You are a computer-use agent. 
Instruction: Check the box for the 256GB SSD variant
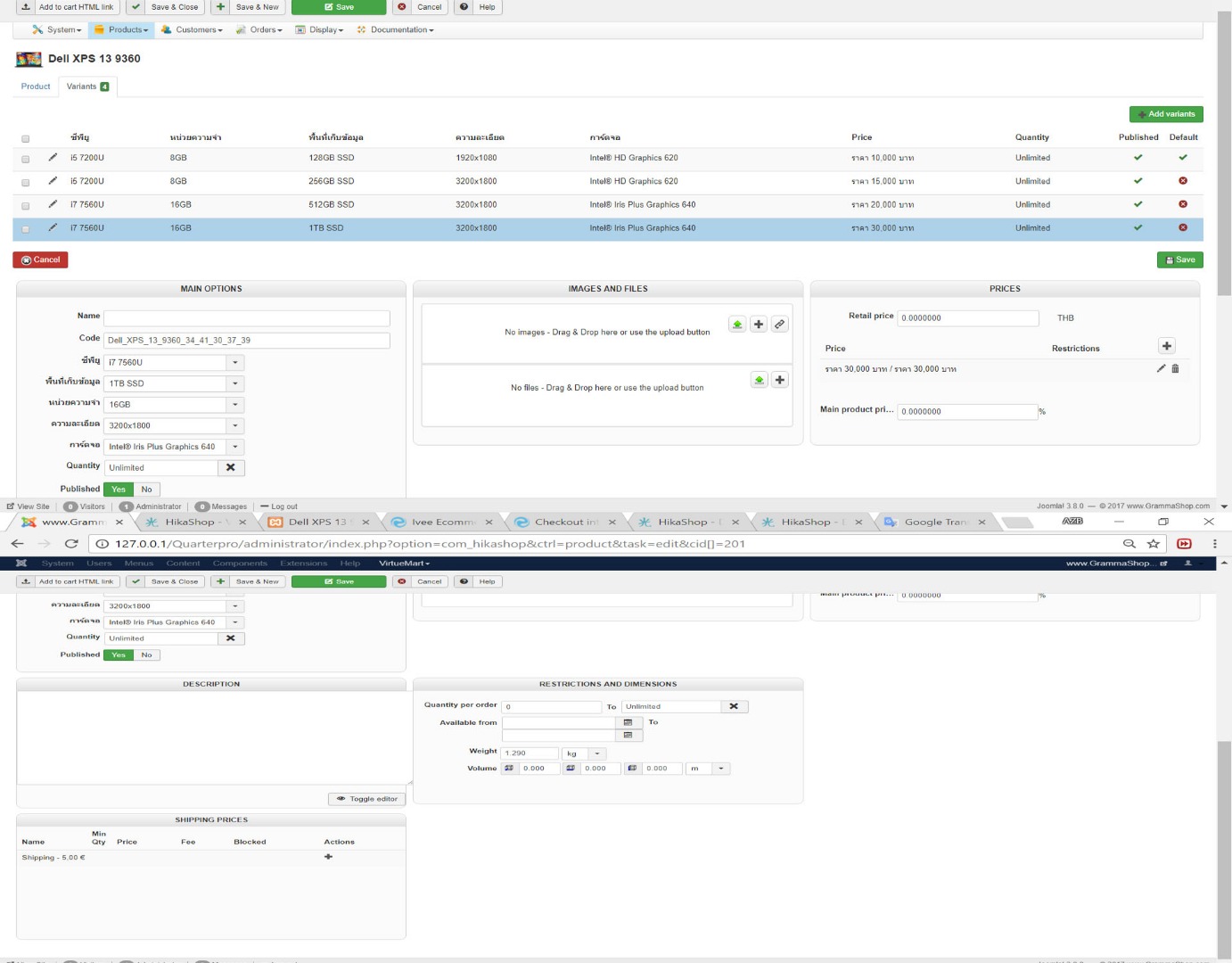[25, 182]
